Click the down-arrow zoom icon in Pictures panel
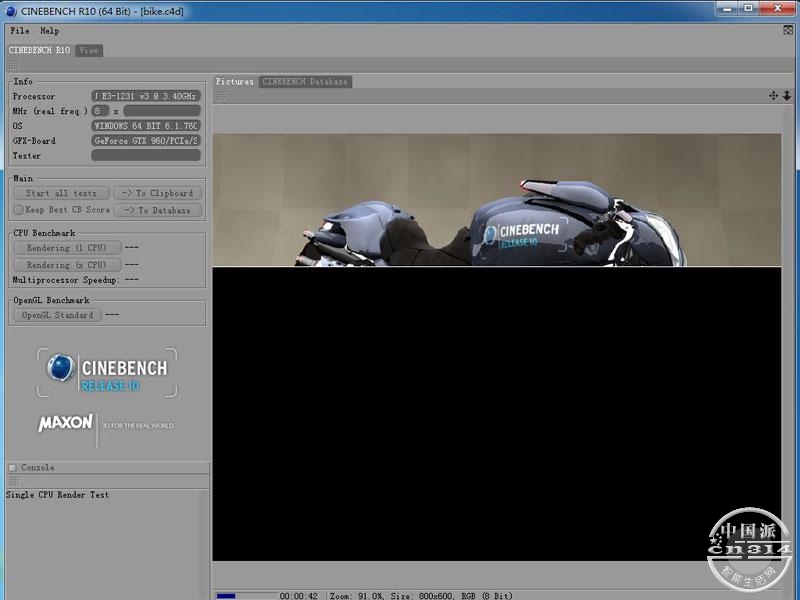 point(786,96)
